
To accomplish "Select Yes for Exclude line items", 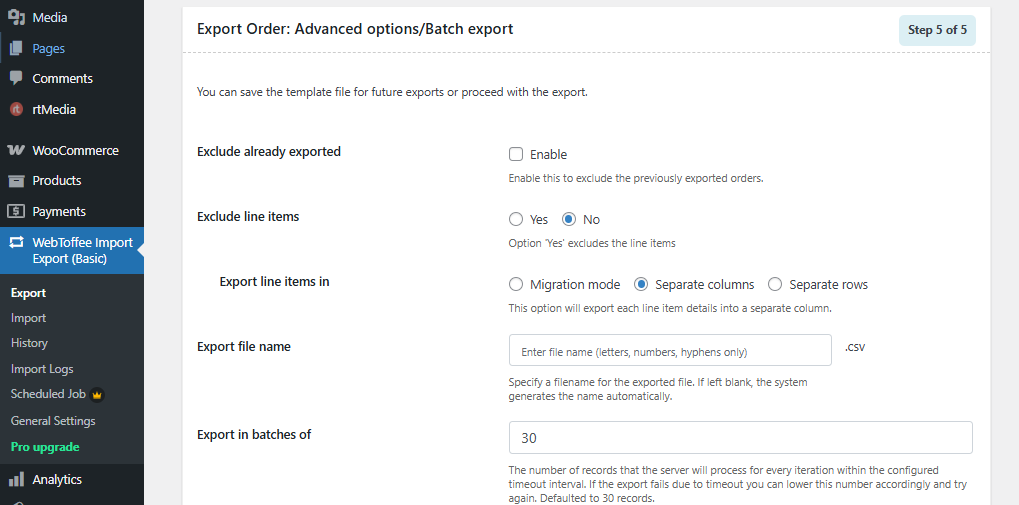I will 516,219.
